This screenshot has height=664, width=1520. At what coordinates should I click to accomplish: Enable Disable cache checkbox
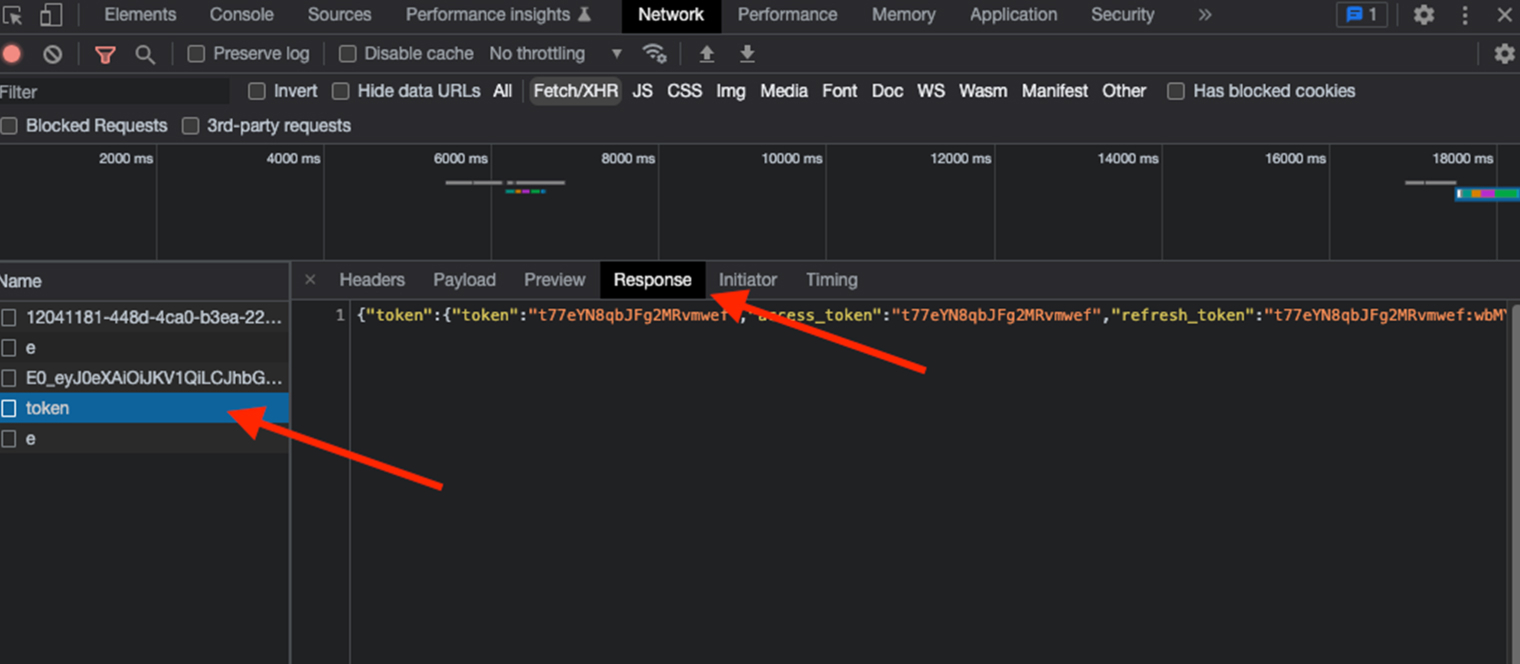pos(348,54)
